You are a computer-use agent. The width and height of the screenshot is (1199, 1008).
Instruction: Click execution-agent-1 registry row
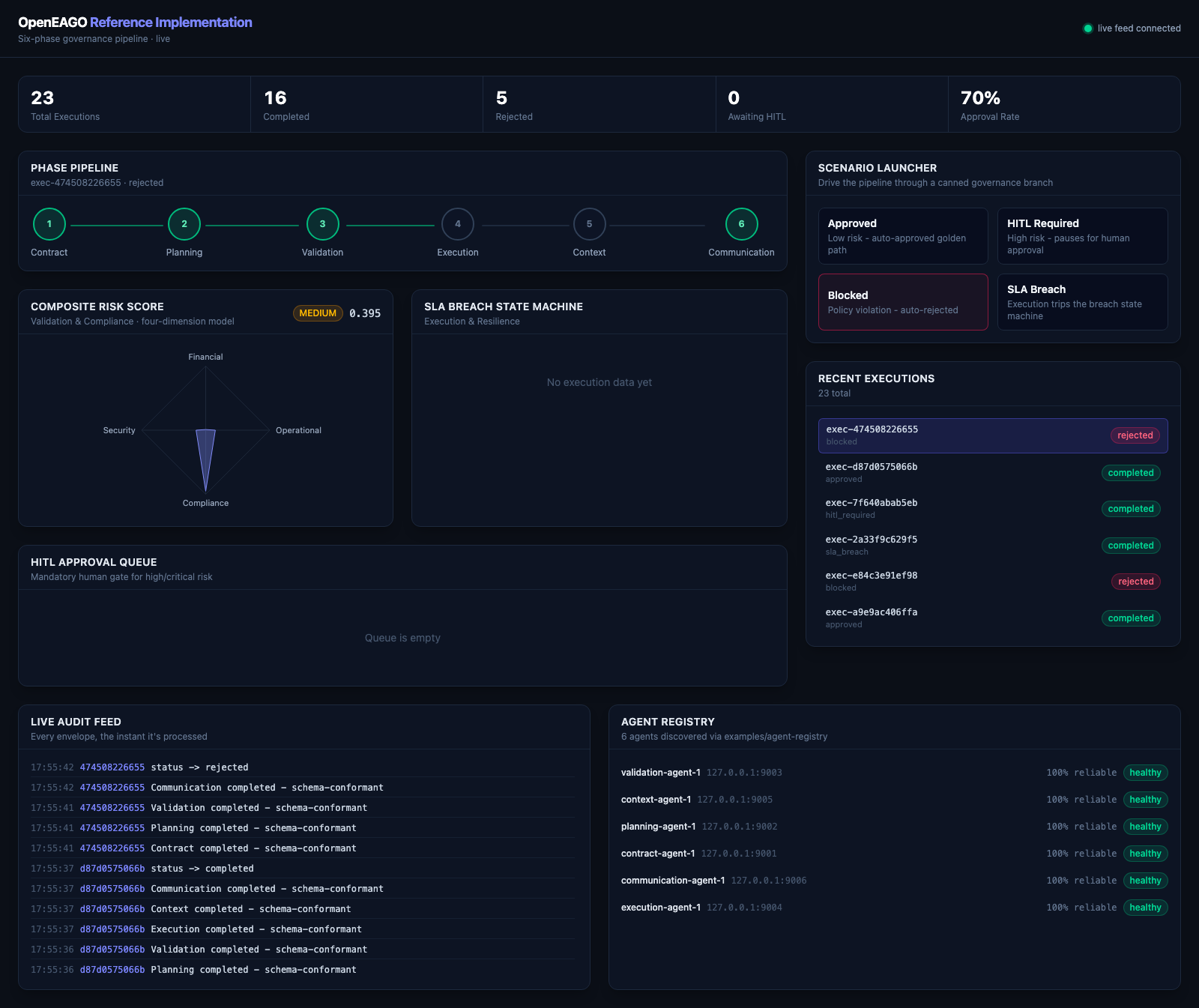coord(895,908)
